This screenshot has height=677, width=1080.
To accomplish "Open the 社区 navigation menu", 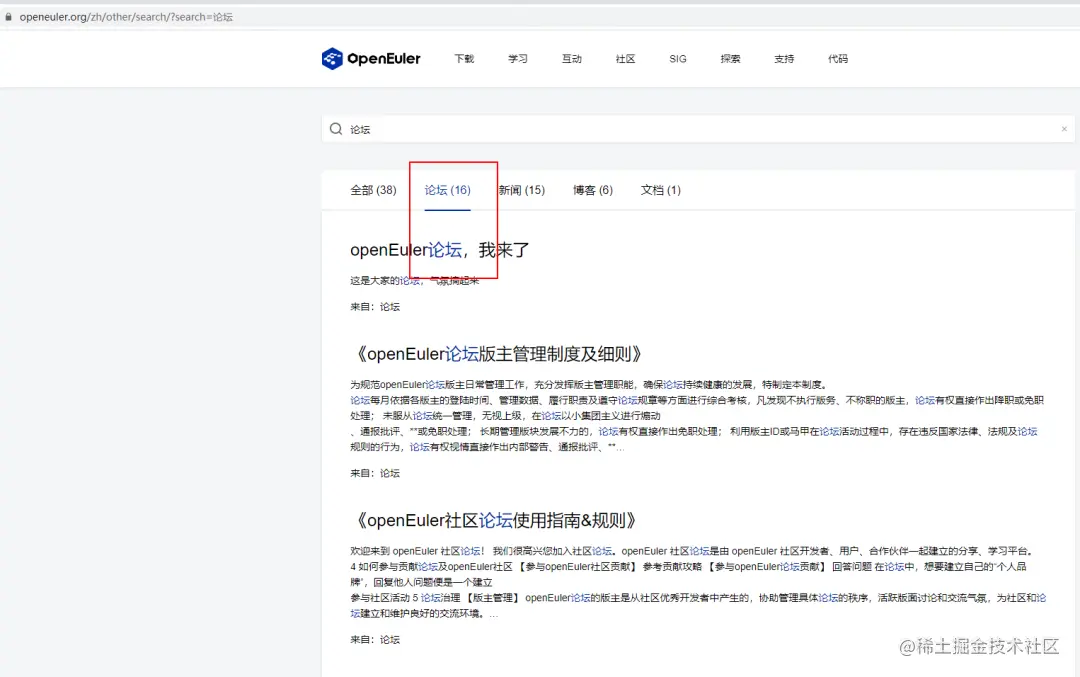I will tap(625, 60).
